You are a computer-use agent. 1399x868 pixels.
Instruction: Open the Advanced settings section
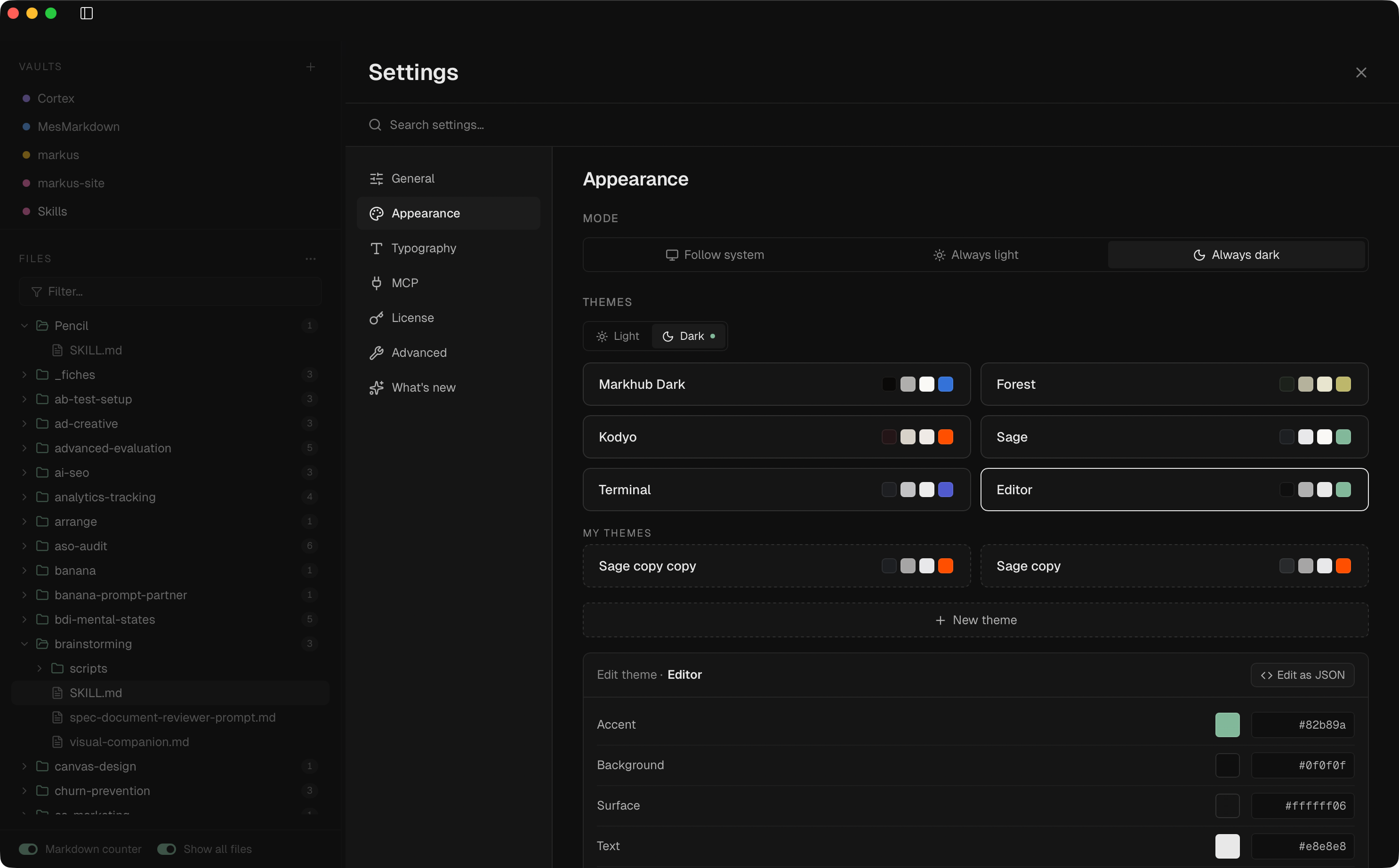pos(448,353)
